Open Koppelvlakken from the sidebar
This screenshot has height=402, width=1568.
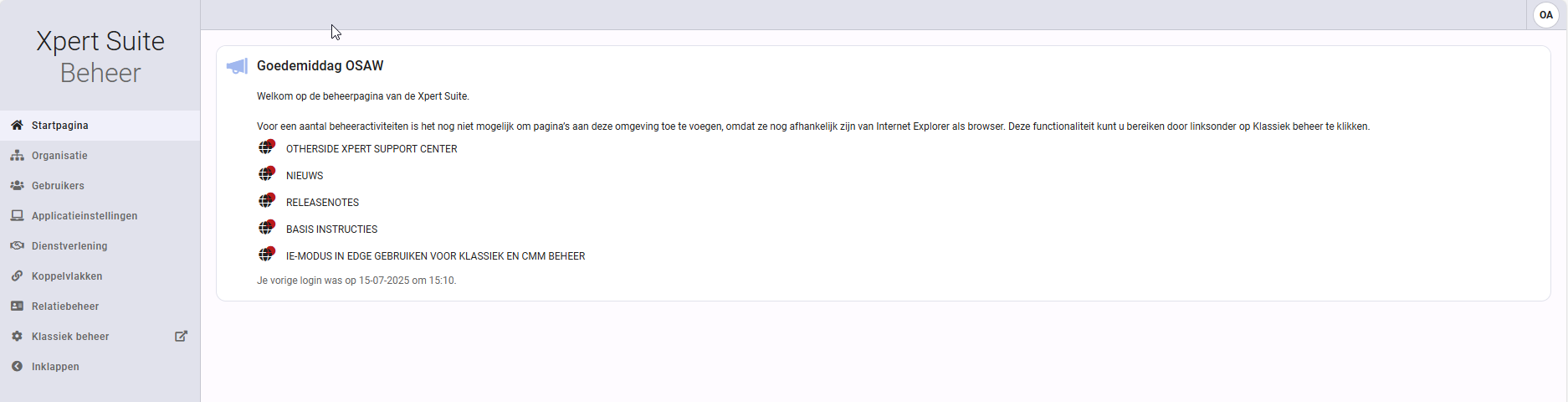[x=100, y=276]
